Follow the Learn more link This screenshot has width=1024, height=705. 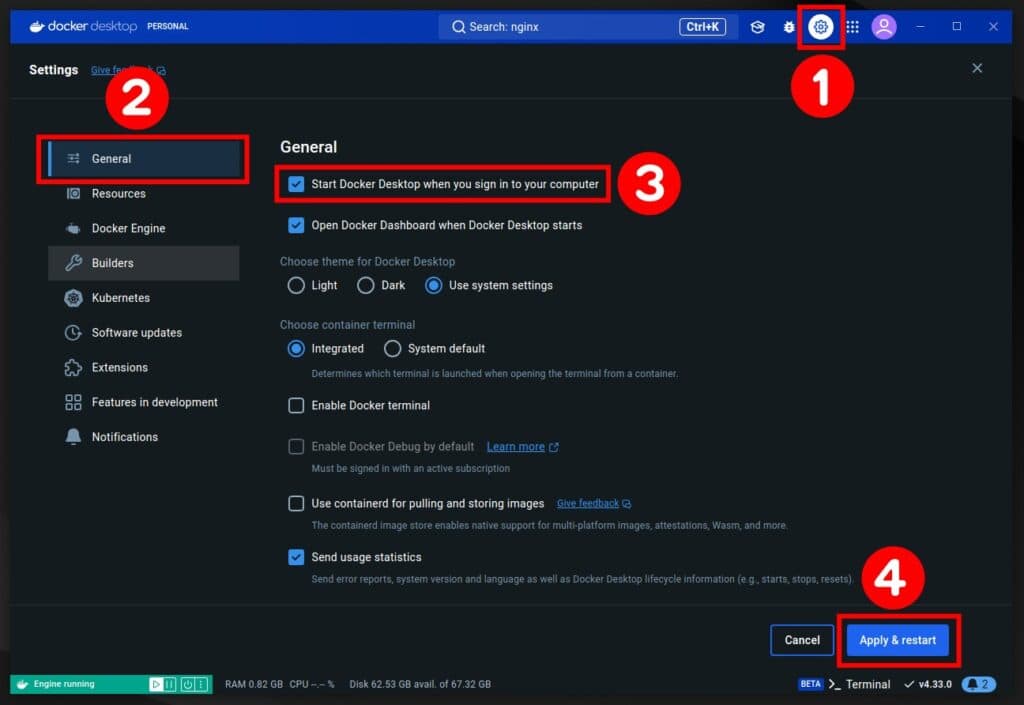point(515,446)
